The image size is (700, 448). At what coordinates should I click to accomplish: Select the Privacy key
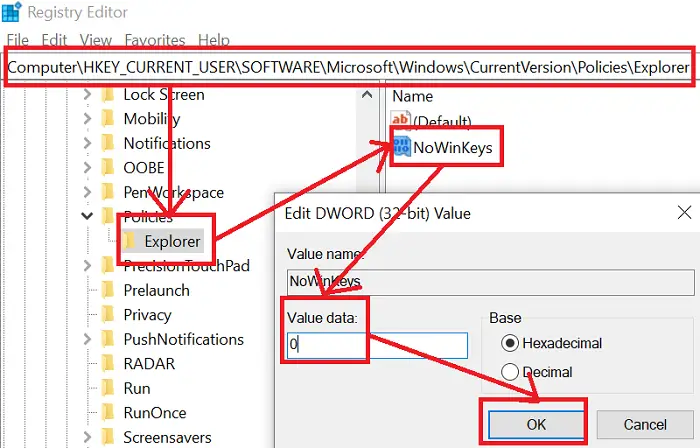[147, 315]
